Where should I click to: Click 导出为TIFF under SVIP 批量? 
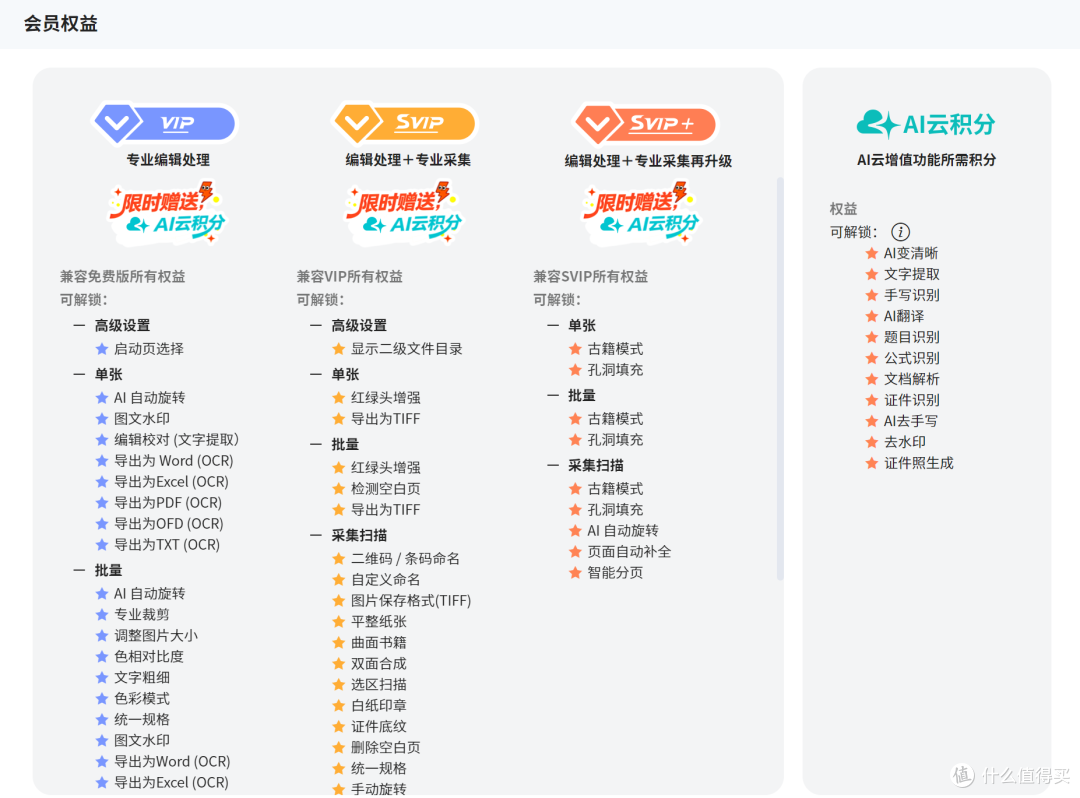click(x=386, y=510)
